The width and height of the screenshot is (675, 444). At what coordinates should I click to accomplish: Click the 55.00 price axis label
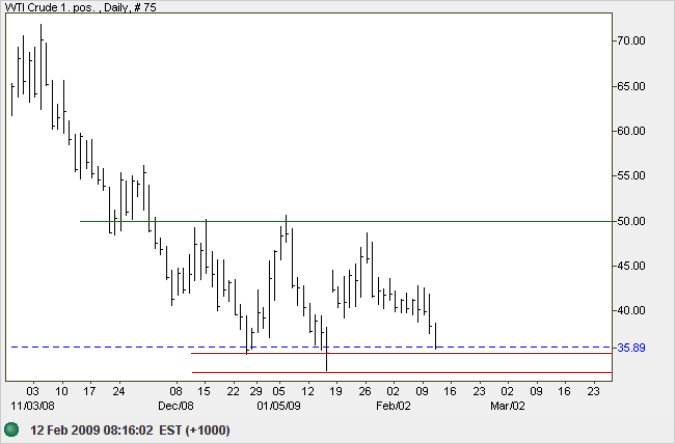(631, 176)
